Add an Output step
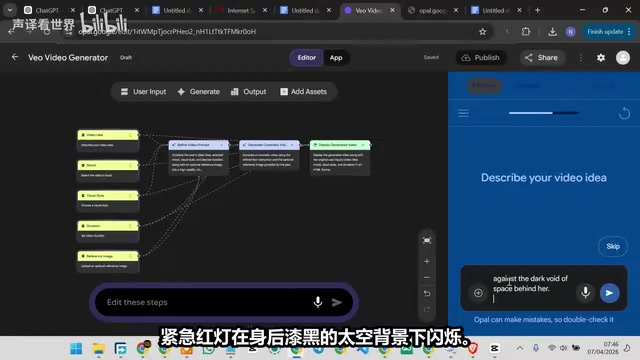Screen dimensions: 640x360 tap(248, 92)
